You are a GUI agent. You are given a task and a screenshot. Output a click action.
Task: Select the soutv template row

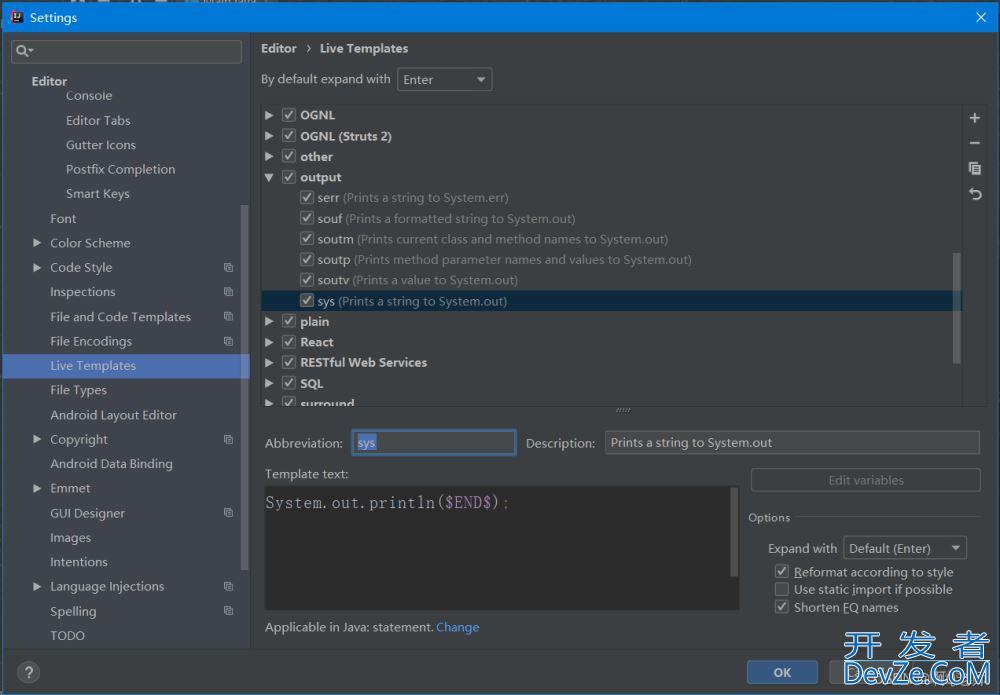click(x=611, y=280)
